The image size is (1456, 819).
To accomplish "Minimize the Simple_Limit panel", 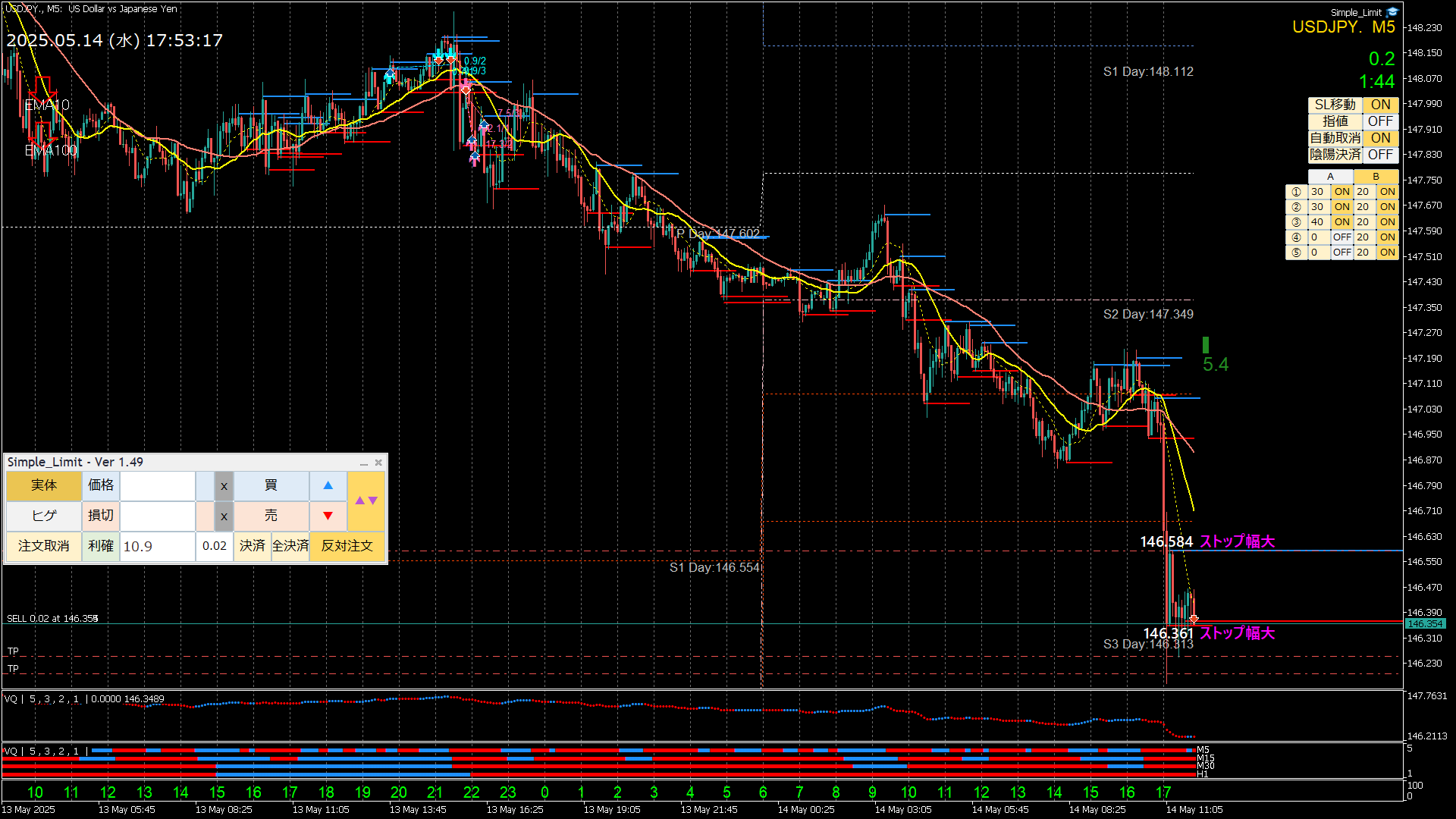I will [364, 463].
